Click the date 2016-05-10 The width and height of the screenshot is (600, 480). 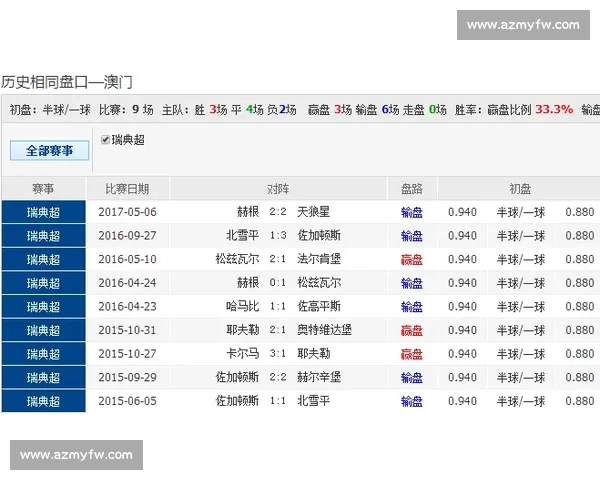127,260
